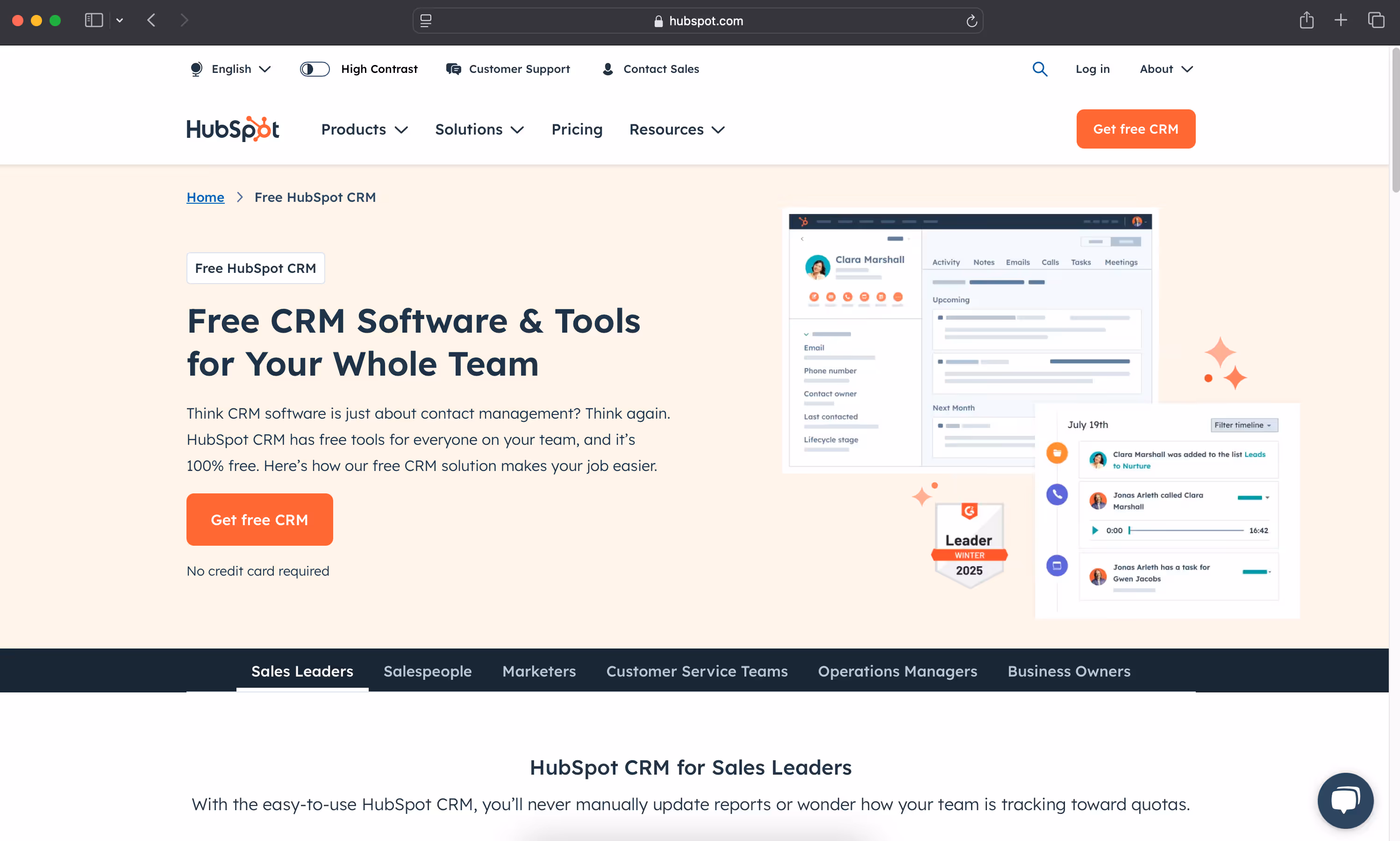1400x841 pixels.
Task: Switch to the Marketers tab
Action: (x=538, y=671)
